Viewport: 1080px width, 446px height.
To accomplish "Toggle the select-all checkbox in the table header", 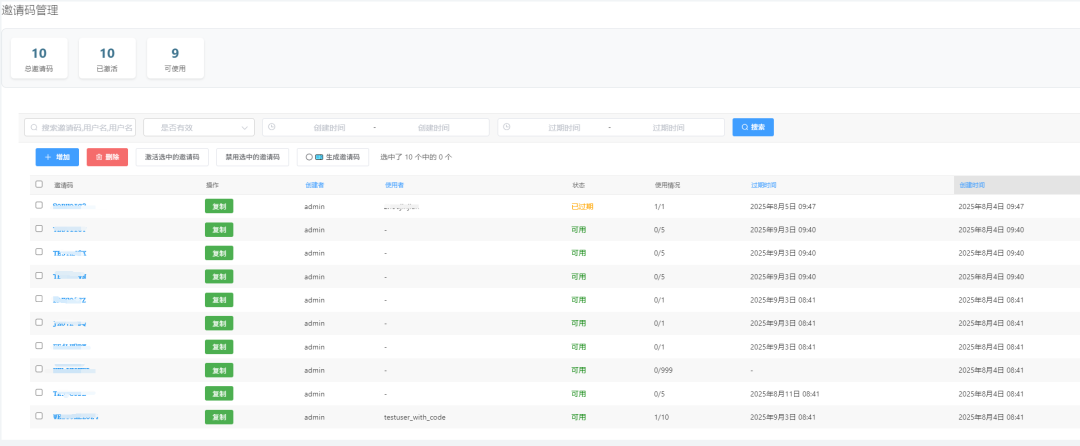I will point(39,184).
